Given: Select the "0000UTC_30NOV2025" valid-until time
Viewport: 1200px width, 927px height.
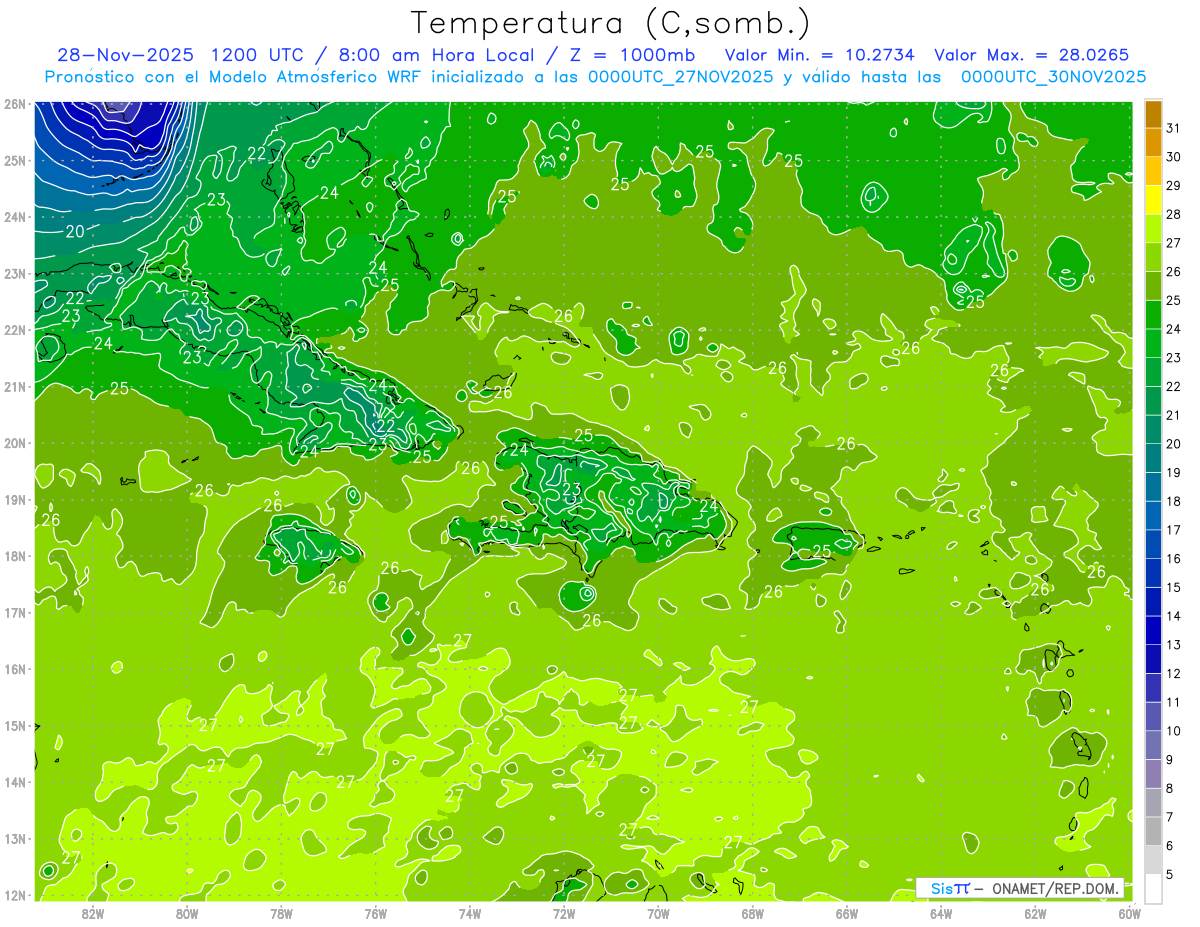Looking at the screenshot, I should 1053,76.
